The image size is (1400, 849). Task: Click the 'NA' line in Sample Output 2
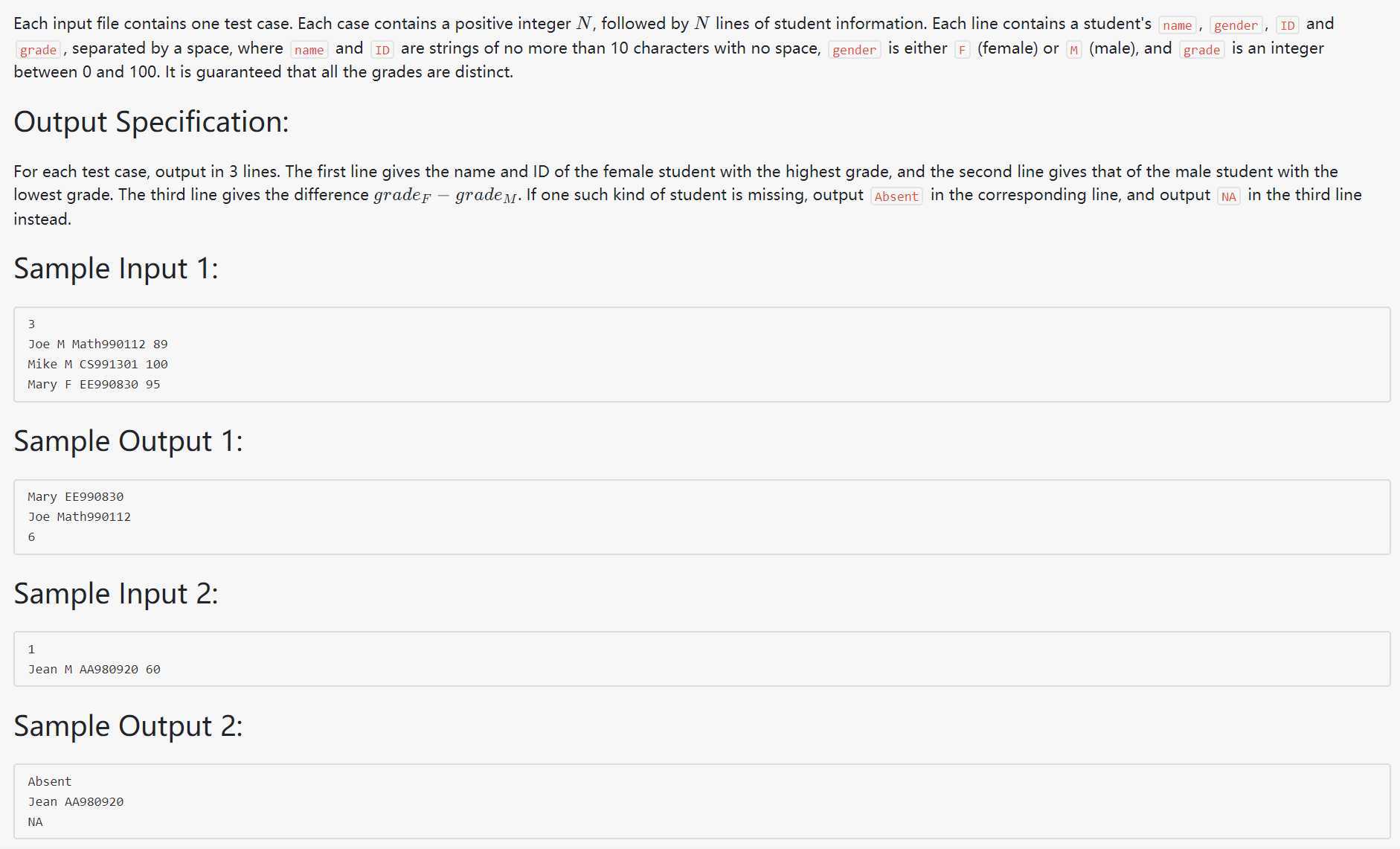(35, 821)
